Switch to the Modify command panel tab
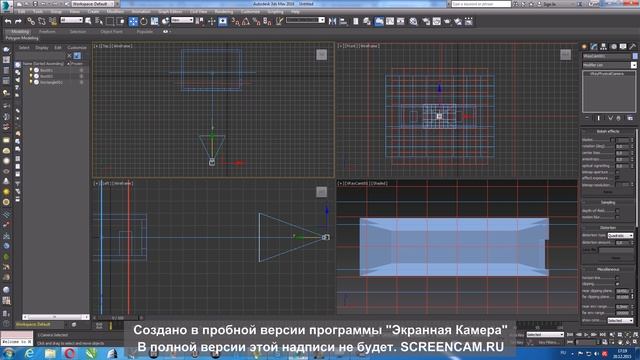640x360 pixels. tap(594, 47)
